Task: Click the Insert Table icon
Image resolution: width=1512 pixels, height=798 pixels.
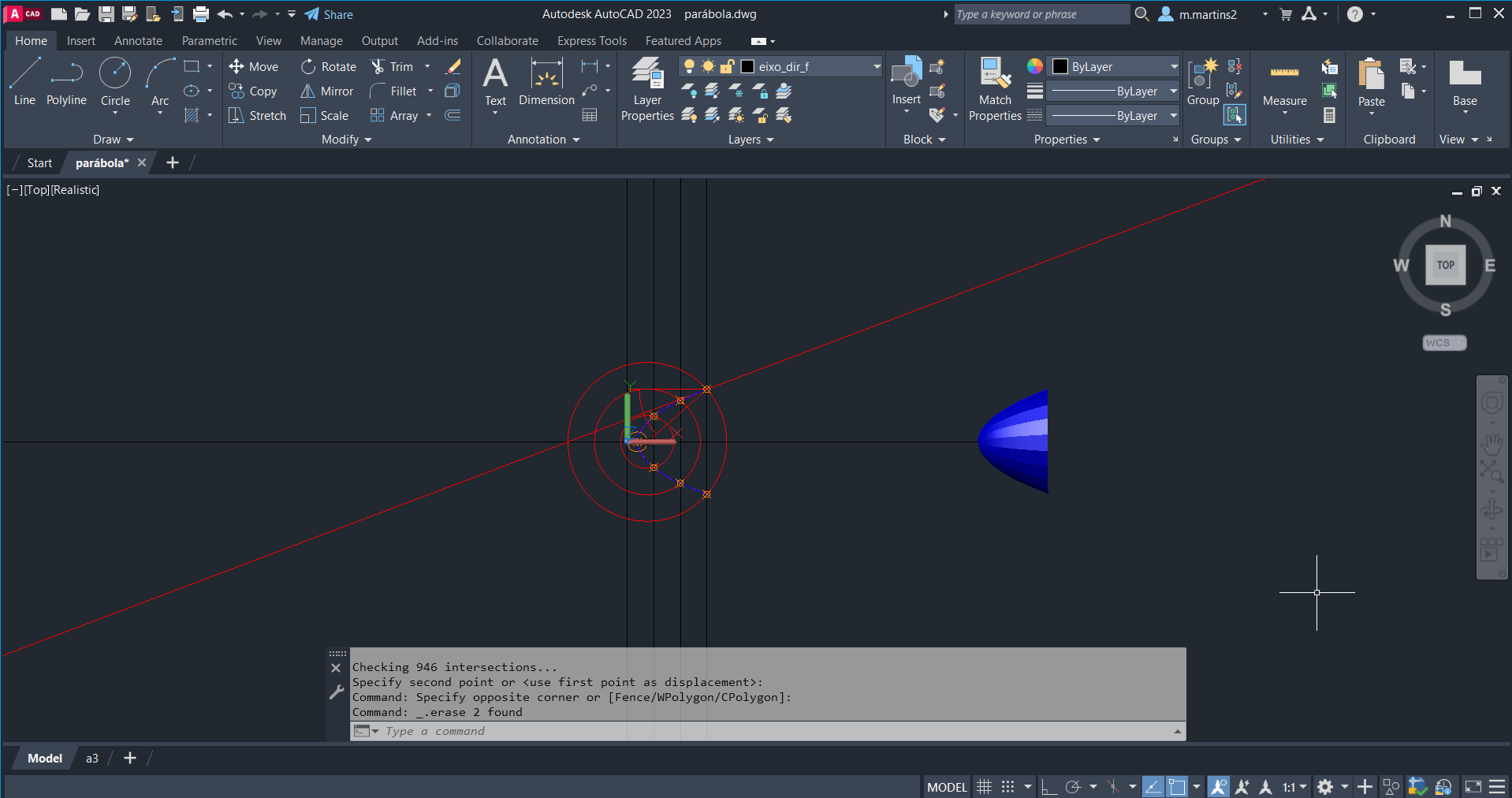Action: click(589, 116)
